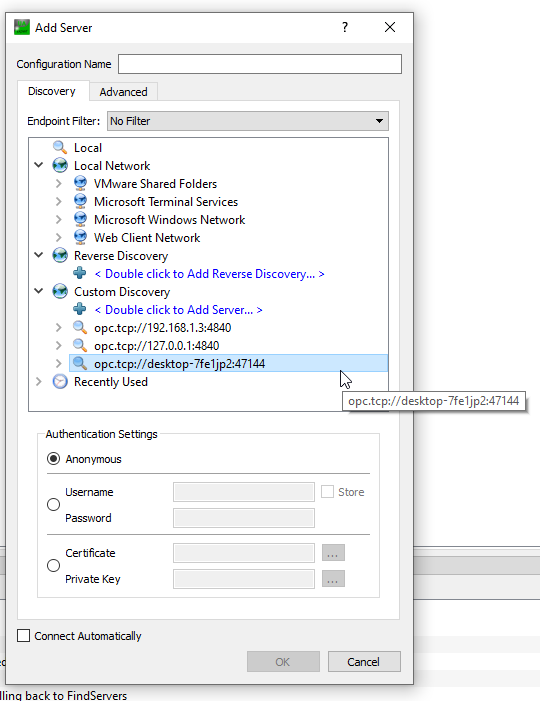This screenshot has width=540, height=701.
Task: Expand the Recently Used tree node
Action: click(39, 381)
